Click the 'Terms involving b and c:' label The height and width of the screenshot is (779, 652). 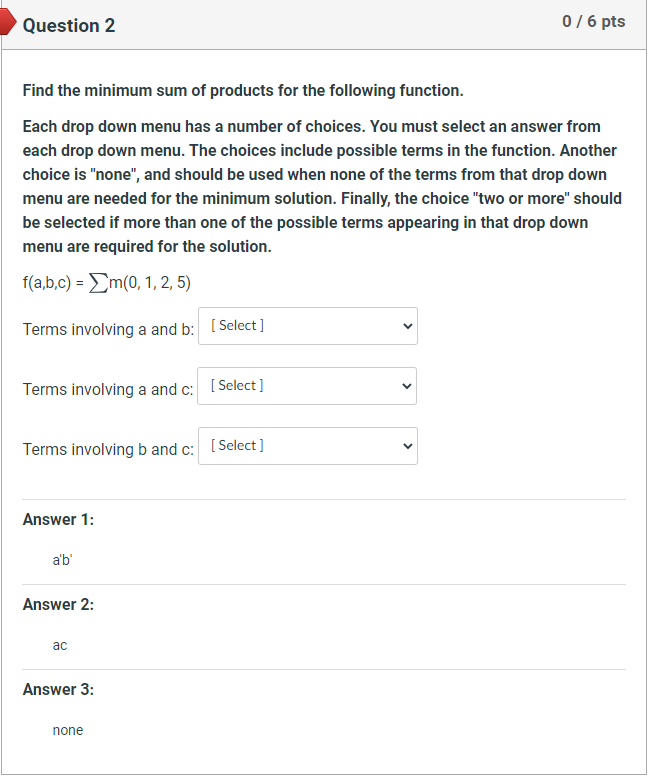(x=108, y=450)
